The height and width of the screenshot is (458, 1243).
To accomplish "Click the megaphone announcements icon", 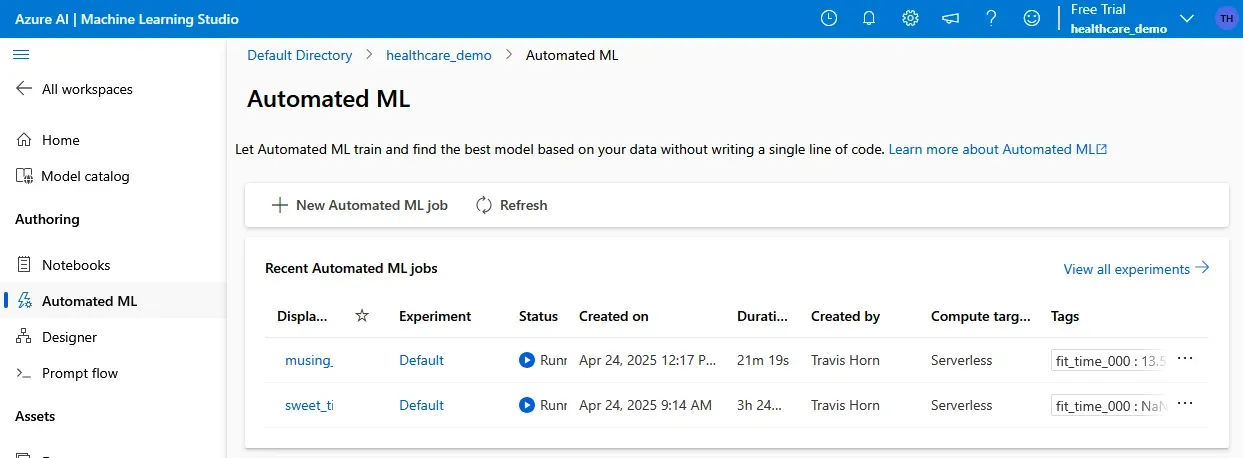I will tap(950, 18).
